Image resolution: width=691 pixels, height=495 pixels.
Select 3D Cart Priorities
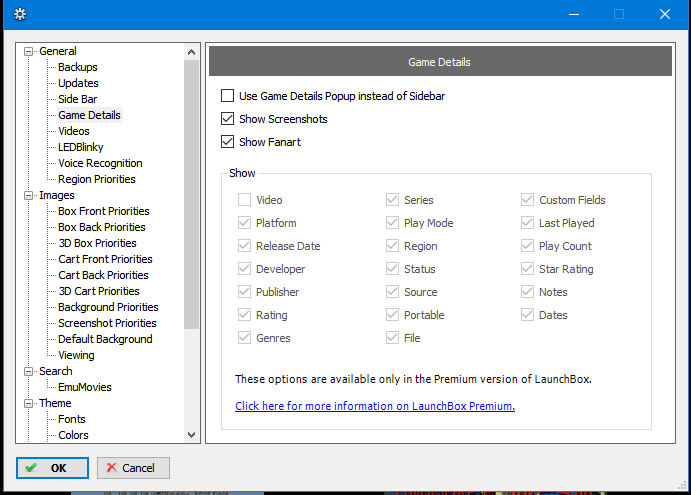point(99,291)
